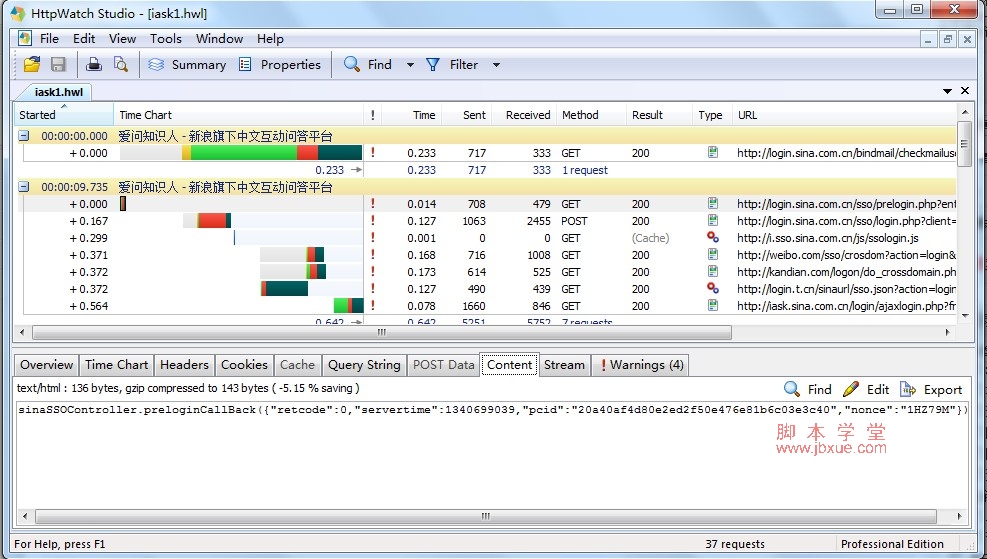The image size is (987, 559).
Task: Switch to the Overview tab
Action: 47,364
